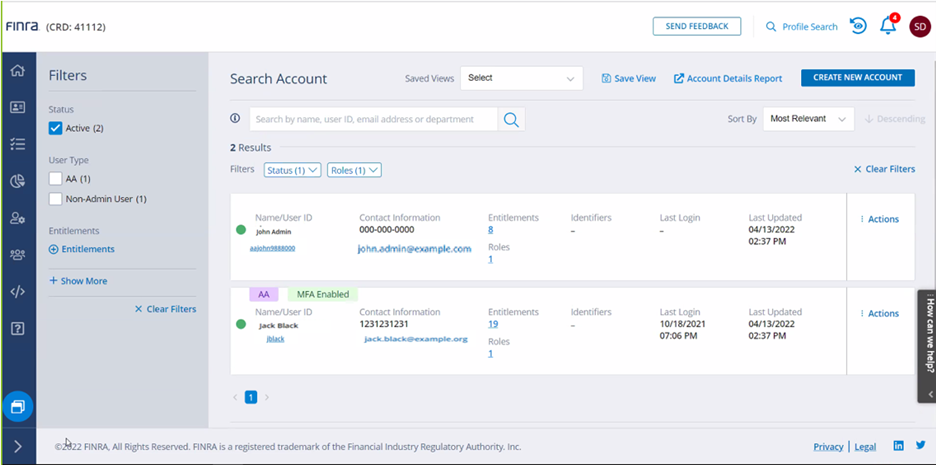Open the Sort By Most Relevant dropdown
936x465 pixels.
pos(808,119)
